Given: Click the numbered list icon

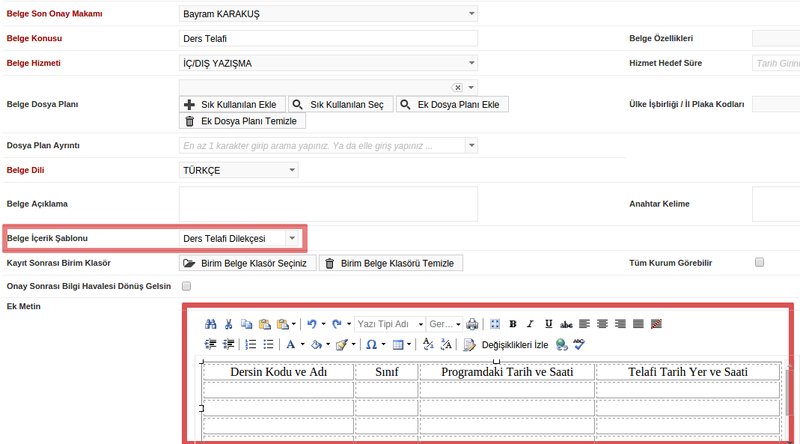Looking at the screenshot, I should pyautogui.click(x=250, y=344).
